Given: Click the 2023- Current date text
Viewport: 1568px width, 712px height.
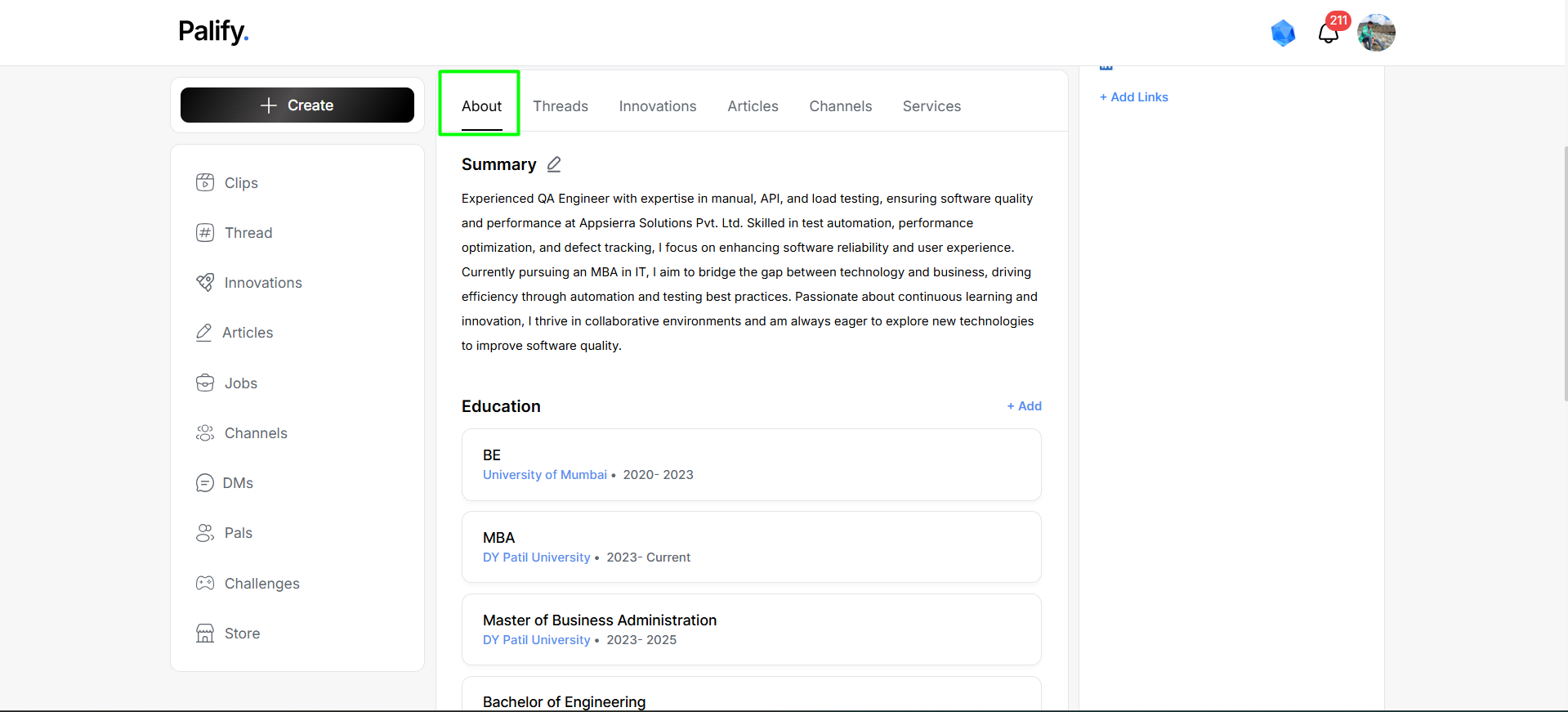Looking at the screenshot, I should [x=648, y=557].
